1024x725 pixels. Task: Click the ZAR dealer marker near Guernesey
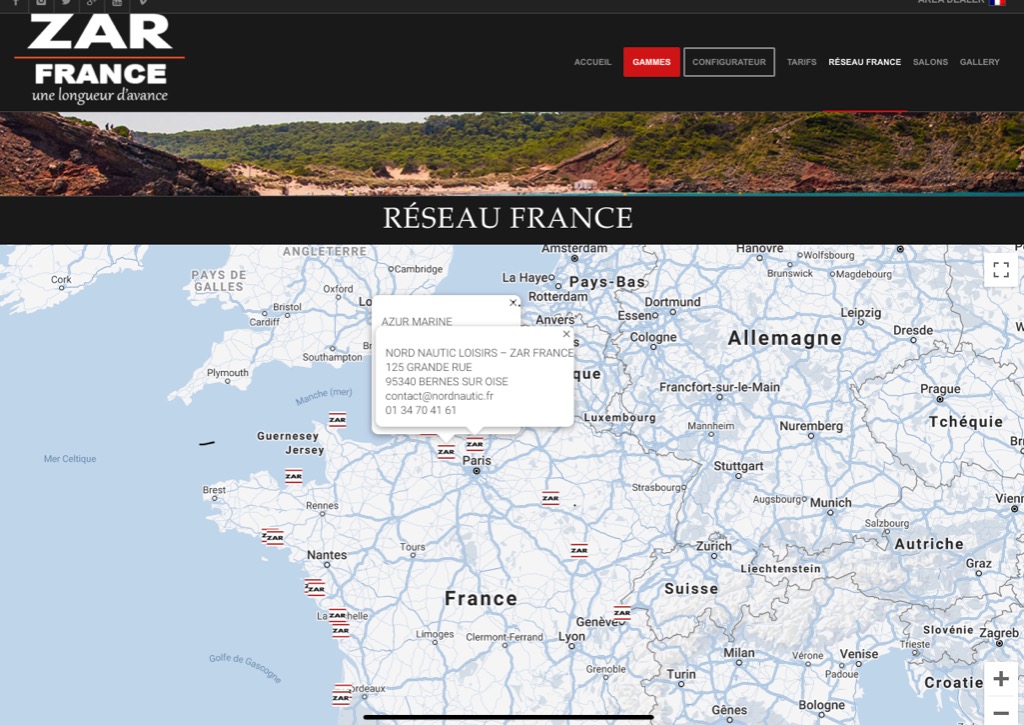click(x=337, y=420)
